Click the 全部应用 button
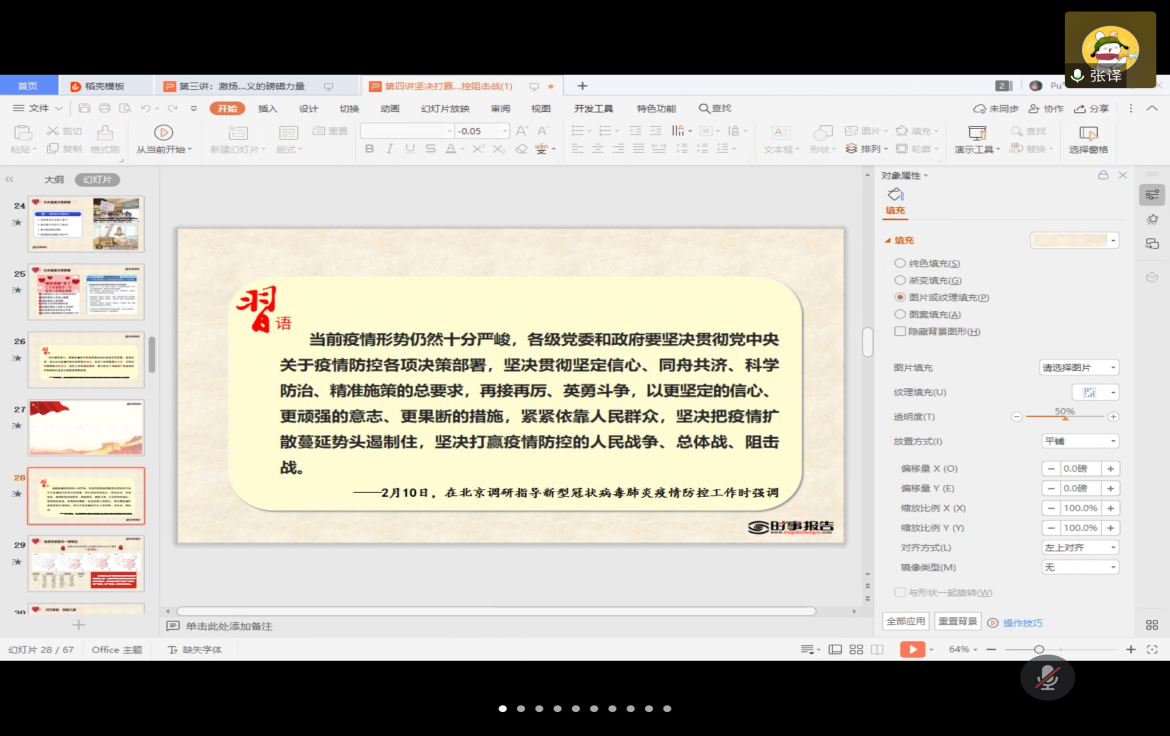 coord(906,621)
